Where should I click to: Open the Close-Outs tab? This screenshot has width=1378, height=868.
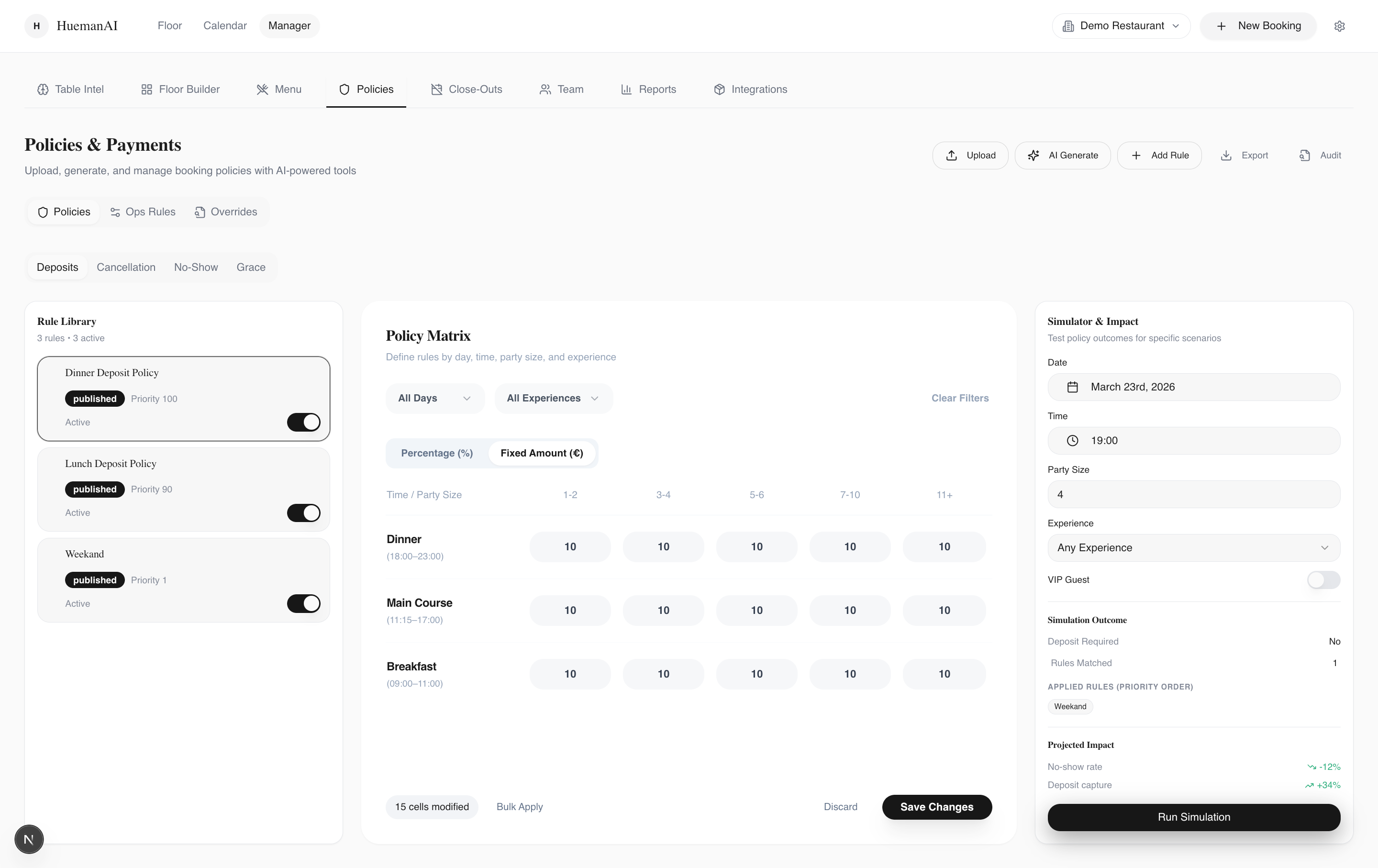point(467,89)
